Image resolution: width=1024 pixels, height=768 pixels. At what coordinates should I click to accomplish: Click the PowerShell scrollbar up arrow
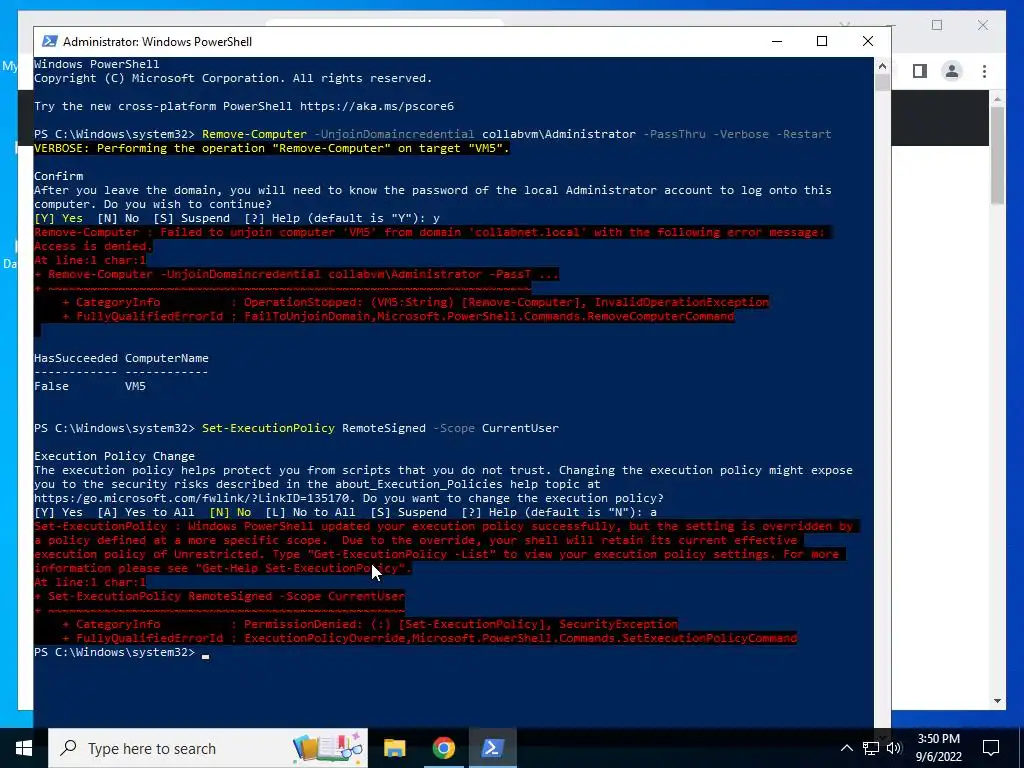(882, 65)
